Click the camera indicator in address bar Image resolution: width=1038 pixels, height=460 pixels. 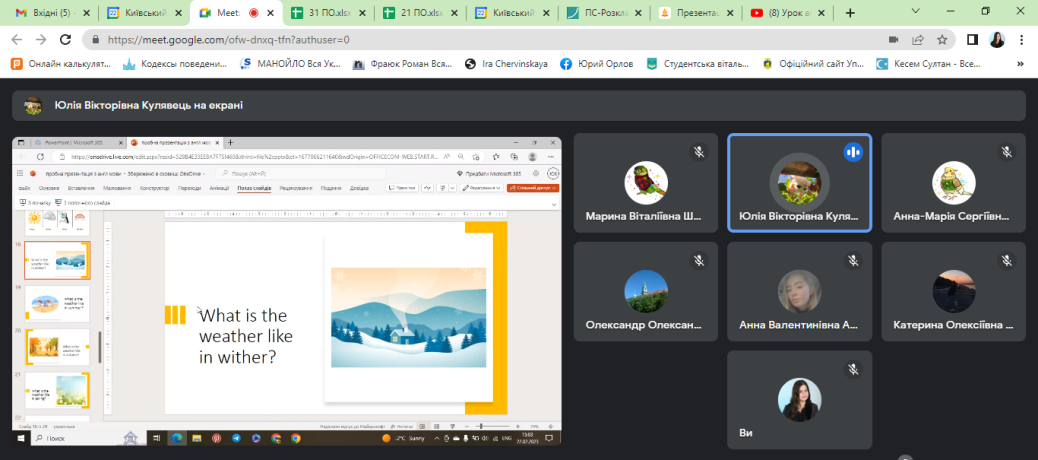point(893,40)
